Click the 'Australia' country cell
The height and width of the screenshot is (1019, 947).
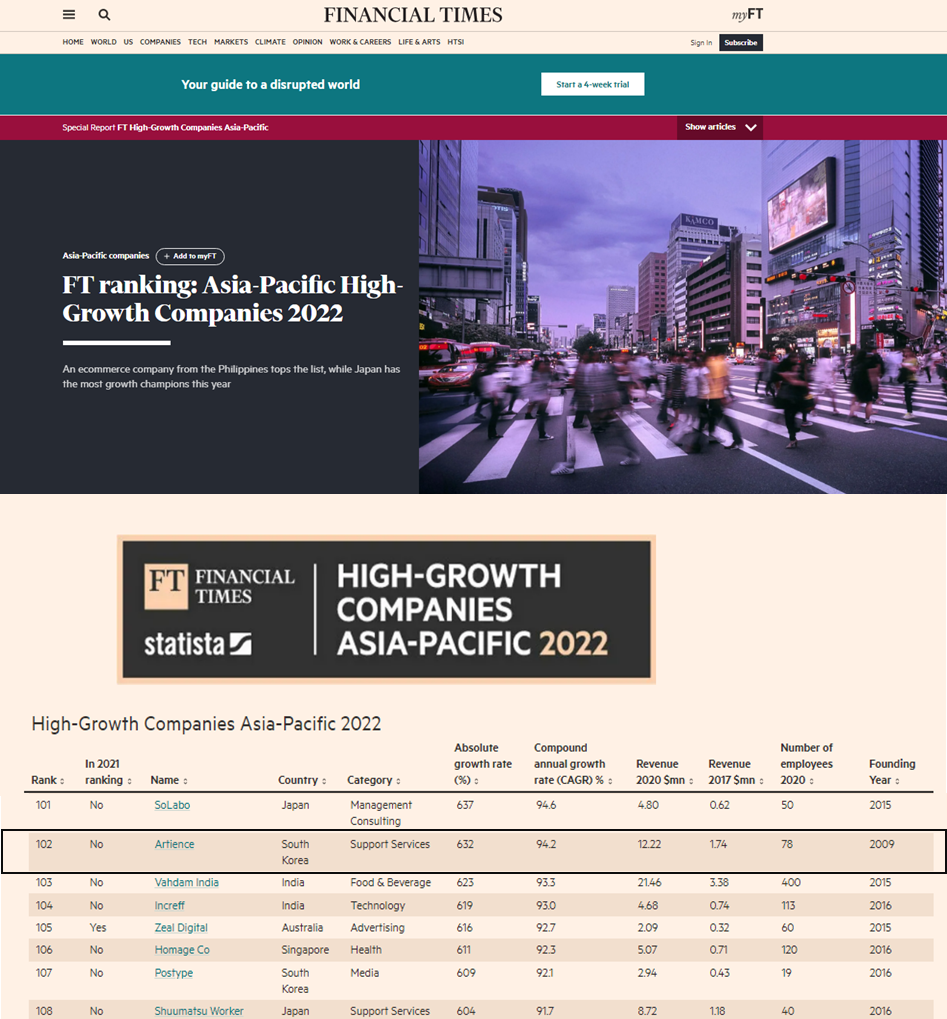(x=302, y=928)
